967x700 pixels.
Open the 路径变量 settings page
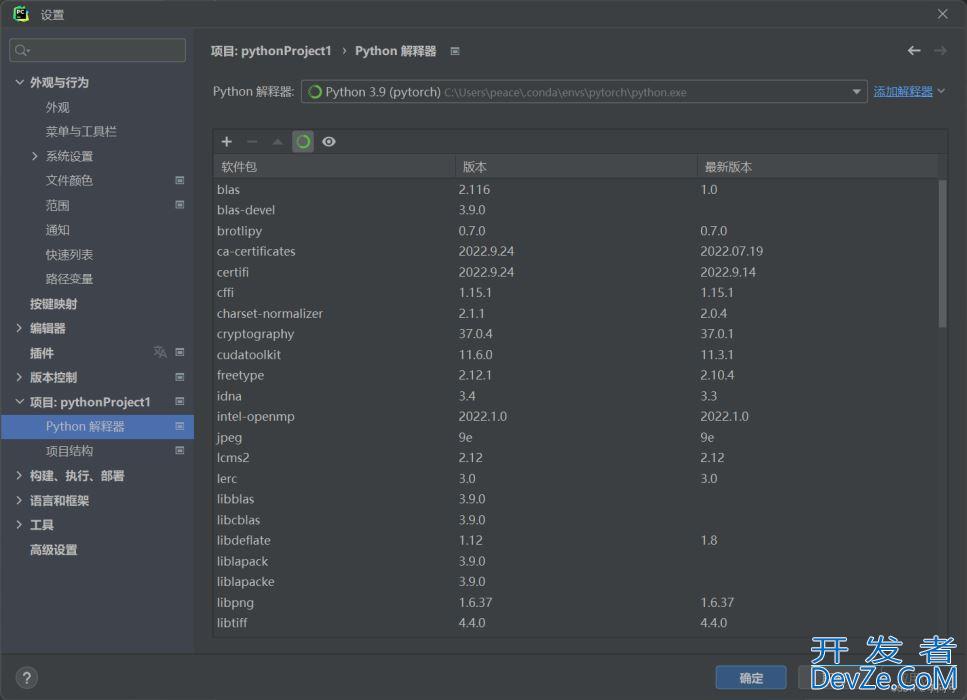(69, 279)
